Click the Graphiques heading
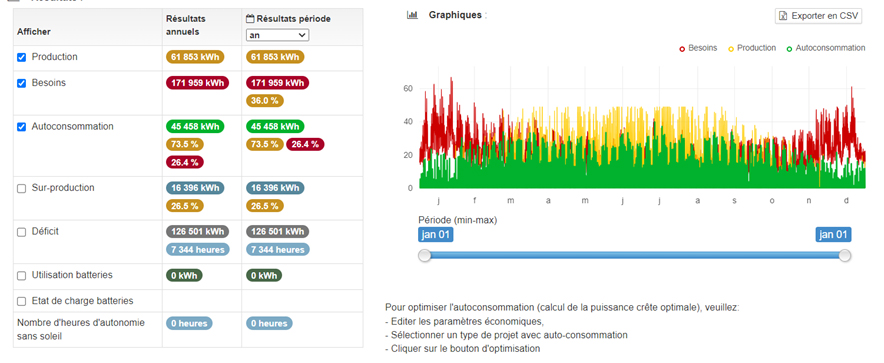884x363 pixels. (455, 15)
